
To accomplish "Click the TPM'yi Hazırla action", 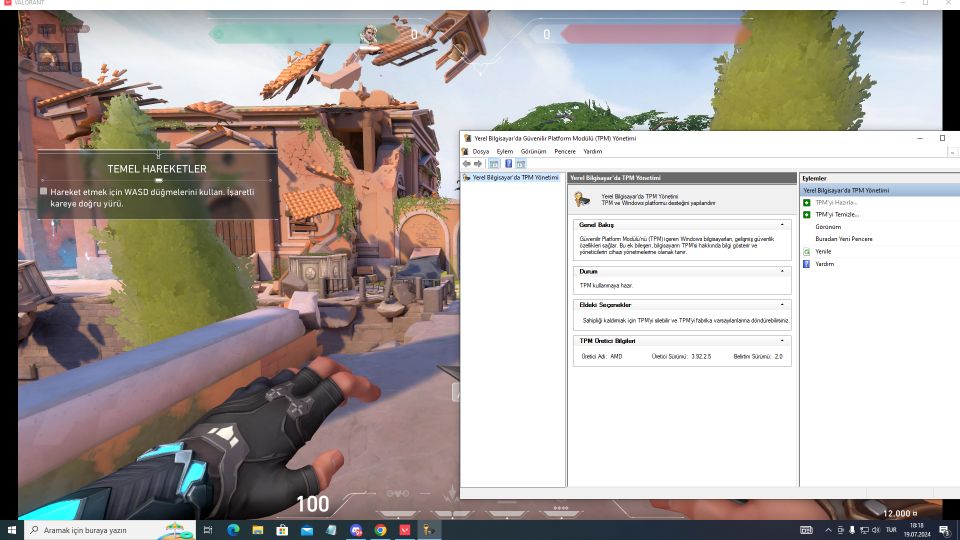I will [x=836, y=203].
